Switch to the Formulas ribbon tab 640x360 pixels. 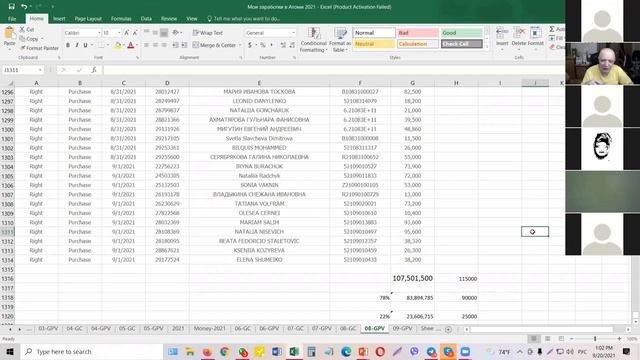(x=121, y=19)
